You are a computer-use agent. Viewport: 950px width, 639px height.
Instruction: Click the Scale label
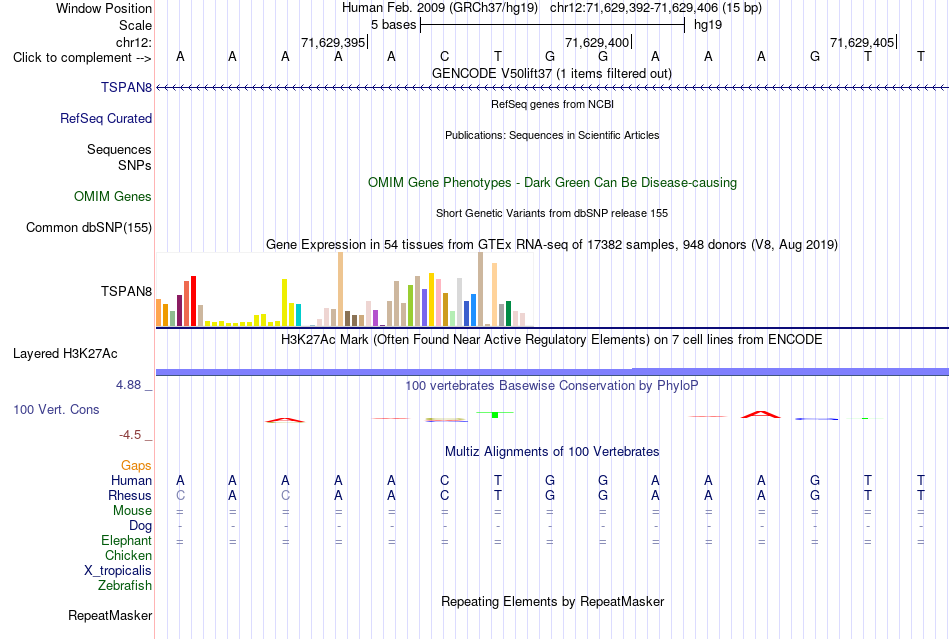click(136, 25)
